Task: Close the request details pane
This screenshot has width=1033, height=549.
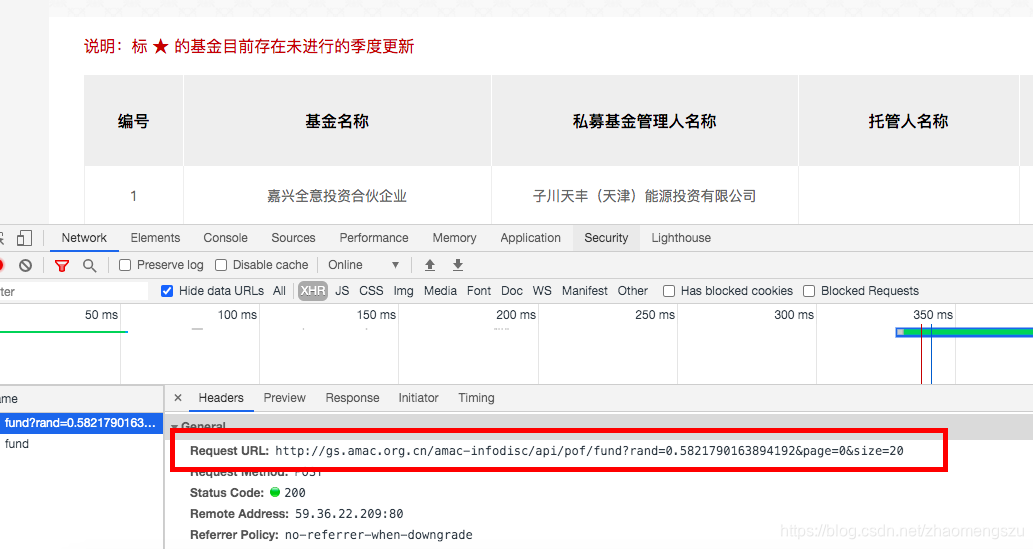Action: [178, 398]
